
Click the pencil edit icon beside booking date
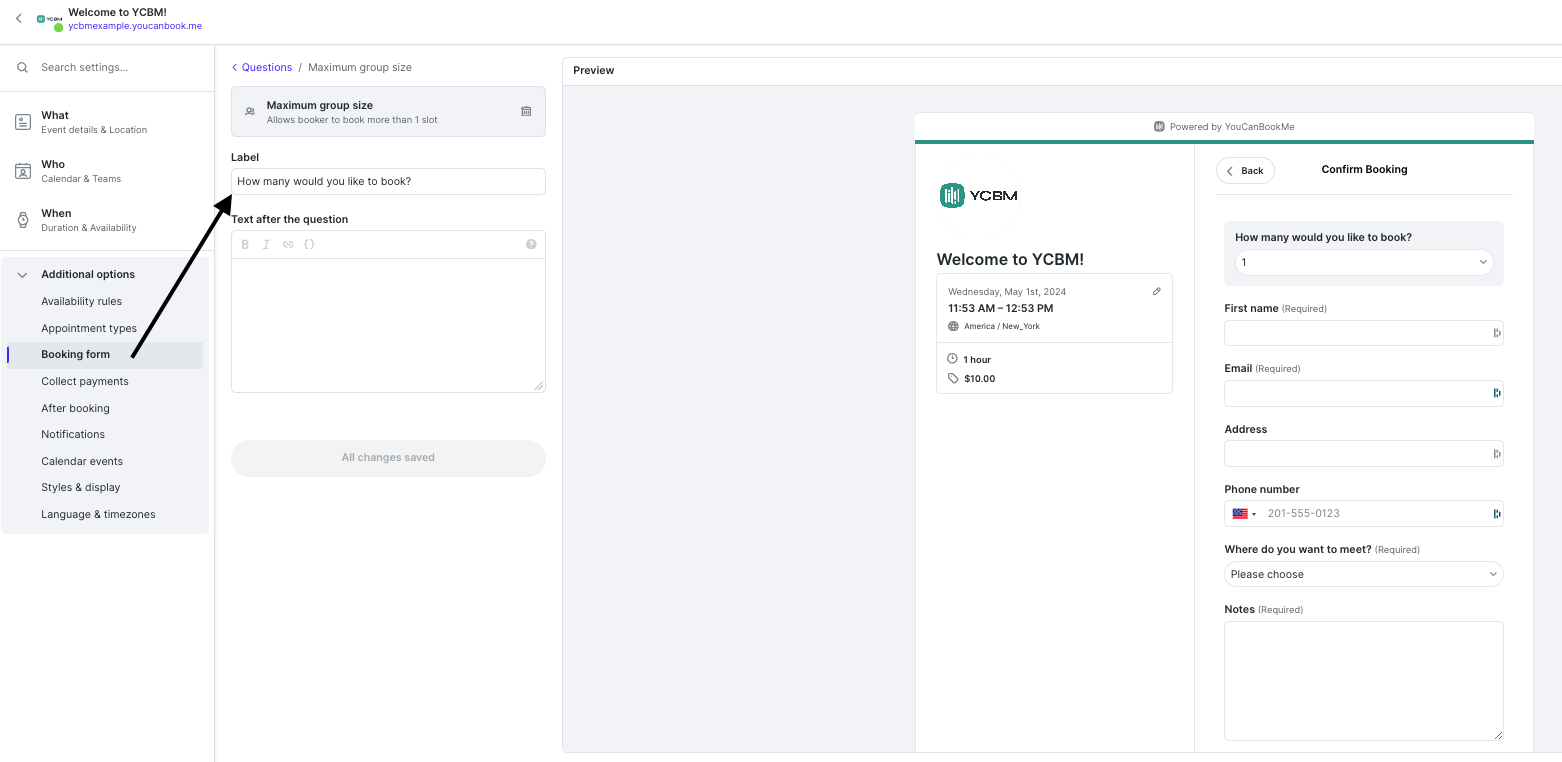[x=1157, y=292]
